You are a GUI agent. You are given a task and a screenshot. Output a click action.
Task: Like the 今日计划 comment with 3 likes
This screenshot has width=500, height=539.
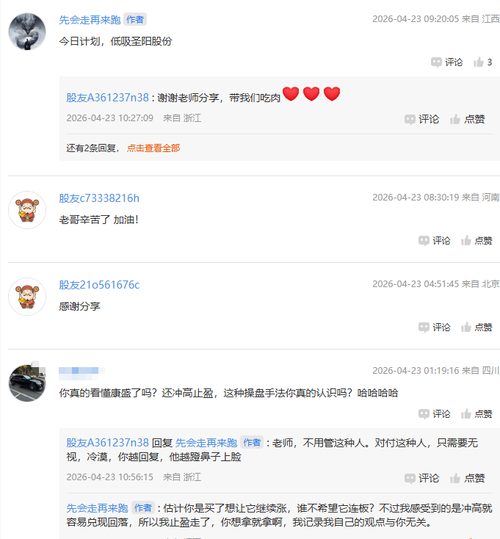tap(482, 62)
